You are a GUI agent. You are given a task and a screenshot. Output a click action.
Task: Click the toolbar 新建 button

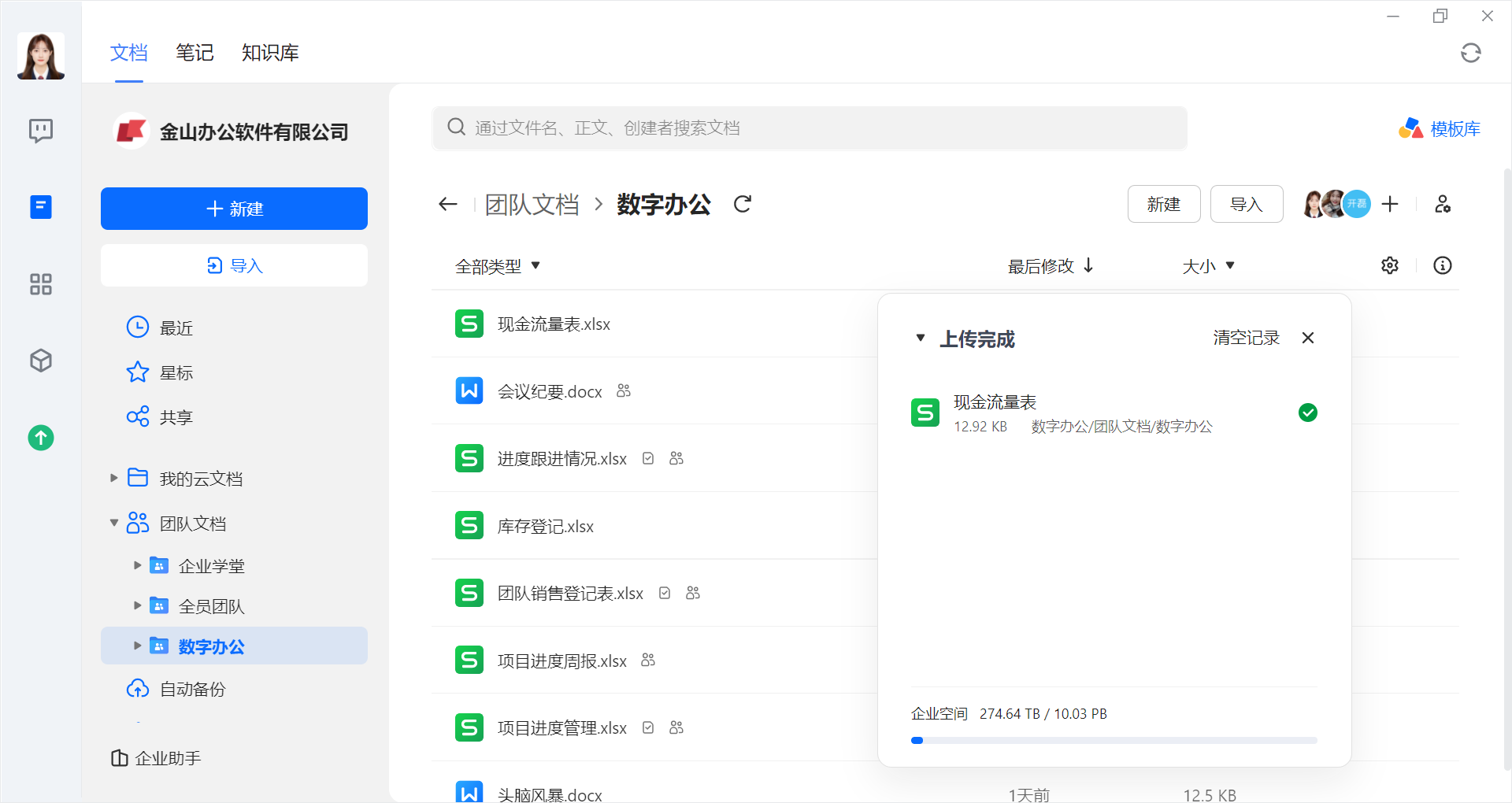[1164, 204]
